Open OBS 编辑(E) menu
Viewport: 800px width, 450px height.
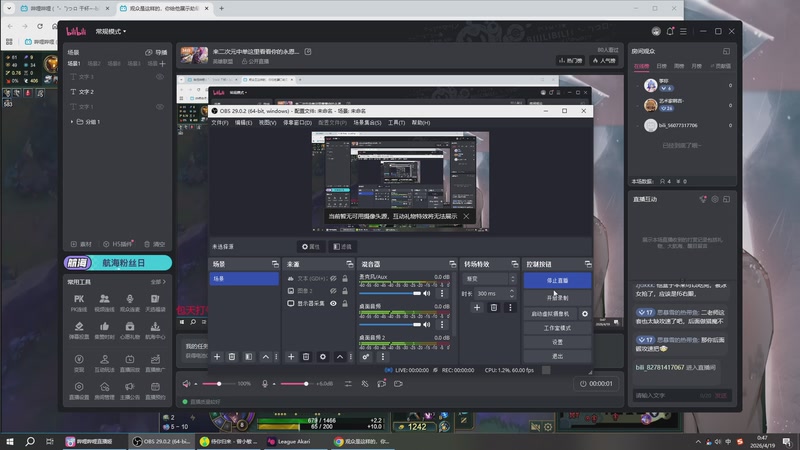[243, 122]
